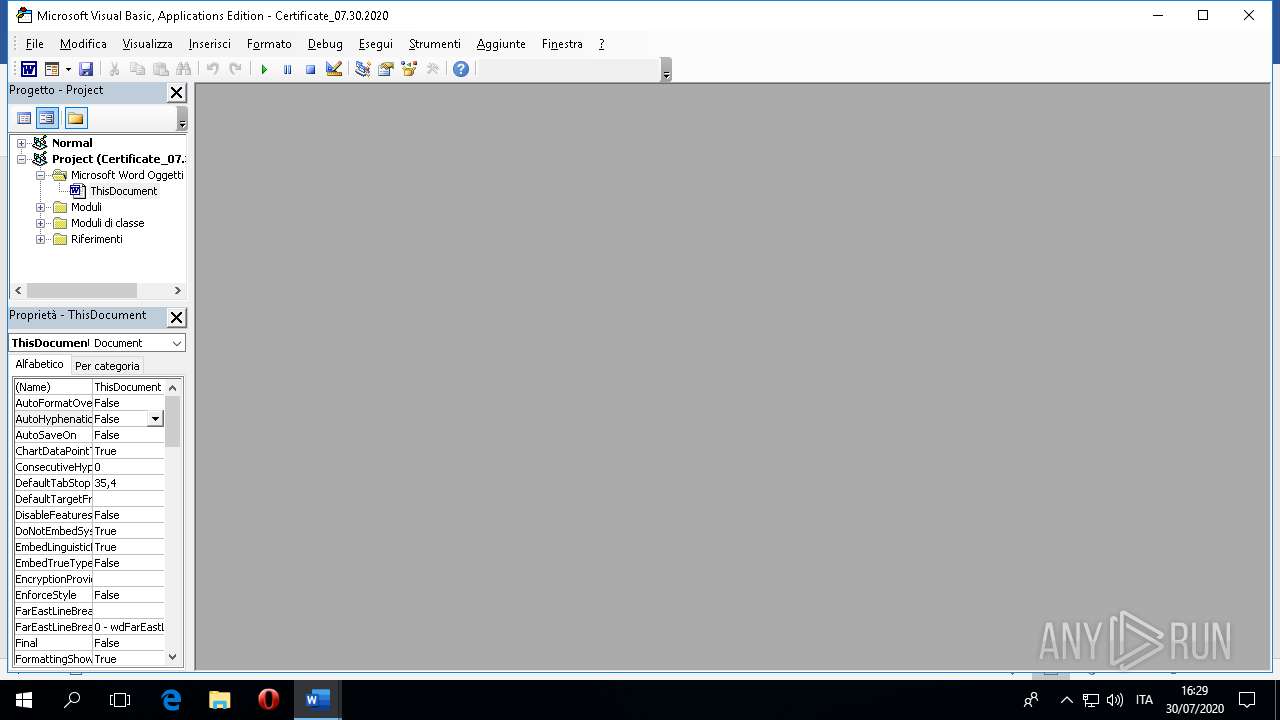Save the project with the floppy icon

coord(86,69)
